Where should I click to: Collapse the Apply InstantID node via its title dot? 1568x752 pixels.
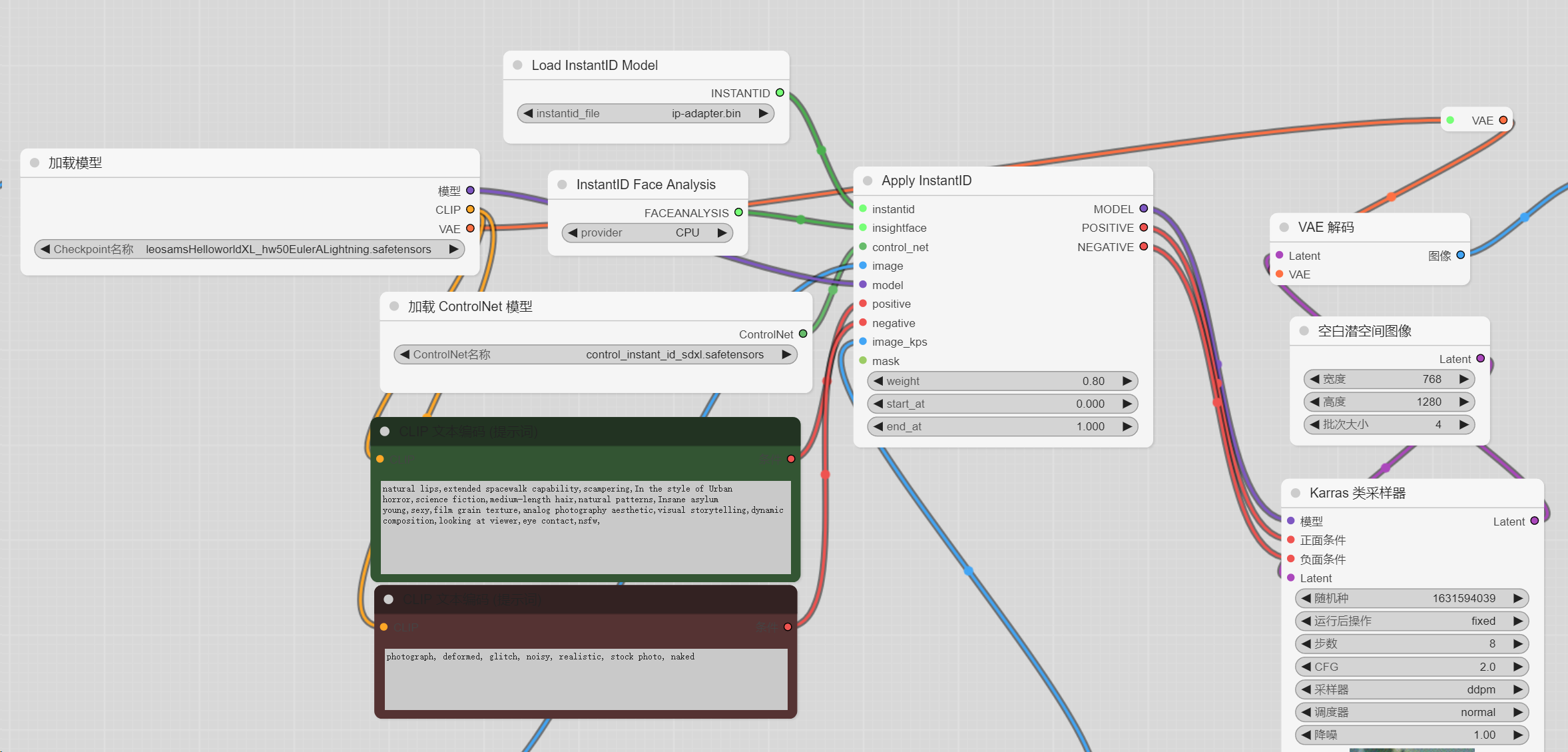pos(868,181)
